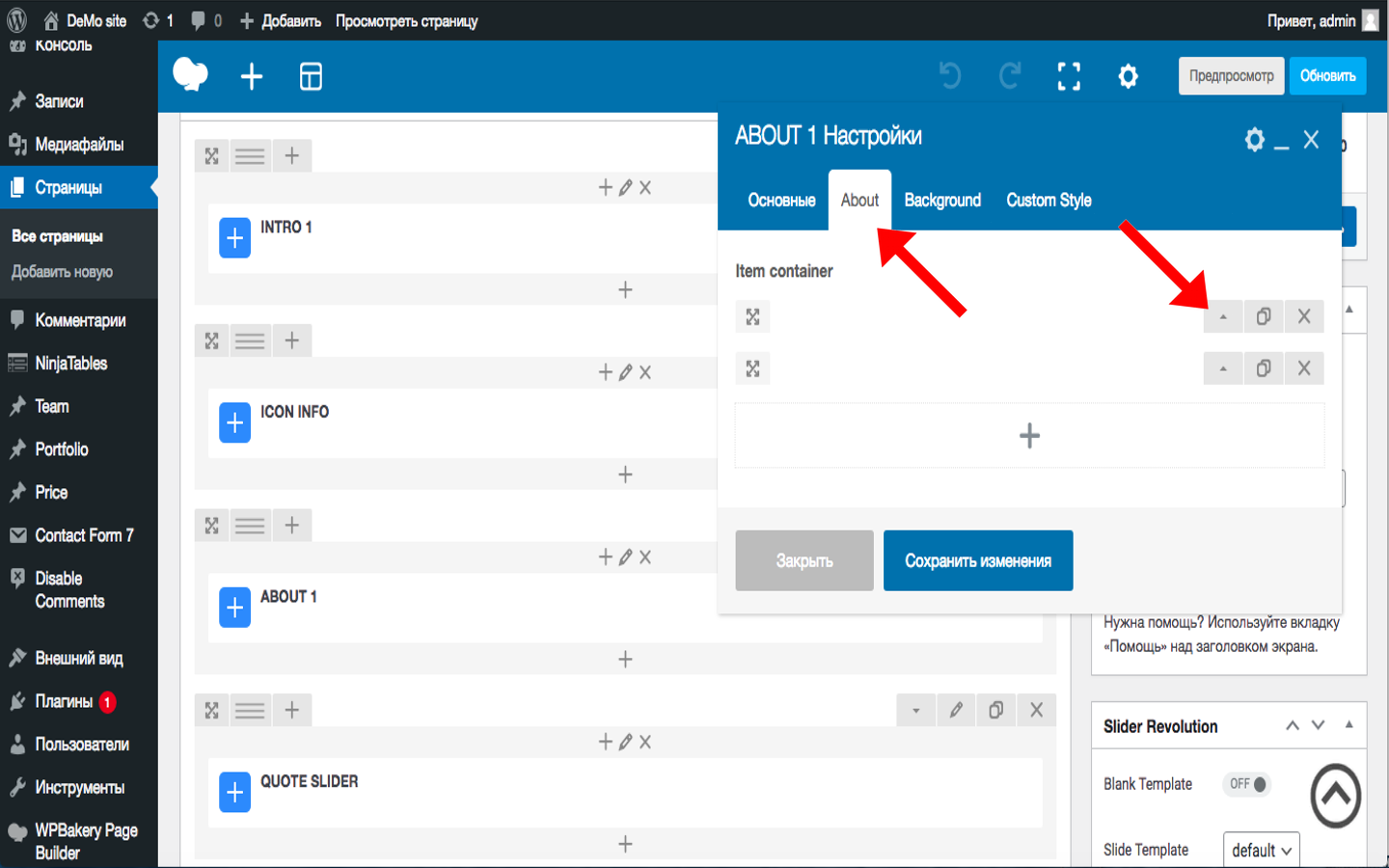Open the Custom Style tab
The height and width of the screenshot is (868, 1389).
1049,200
